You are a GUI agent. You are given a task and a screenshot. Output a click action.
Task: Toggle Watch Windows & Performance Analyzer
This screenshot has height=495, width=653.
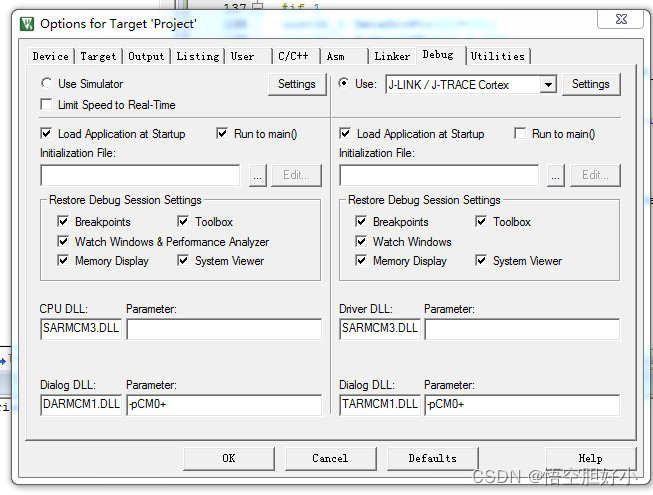click(x=63, y=241)
